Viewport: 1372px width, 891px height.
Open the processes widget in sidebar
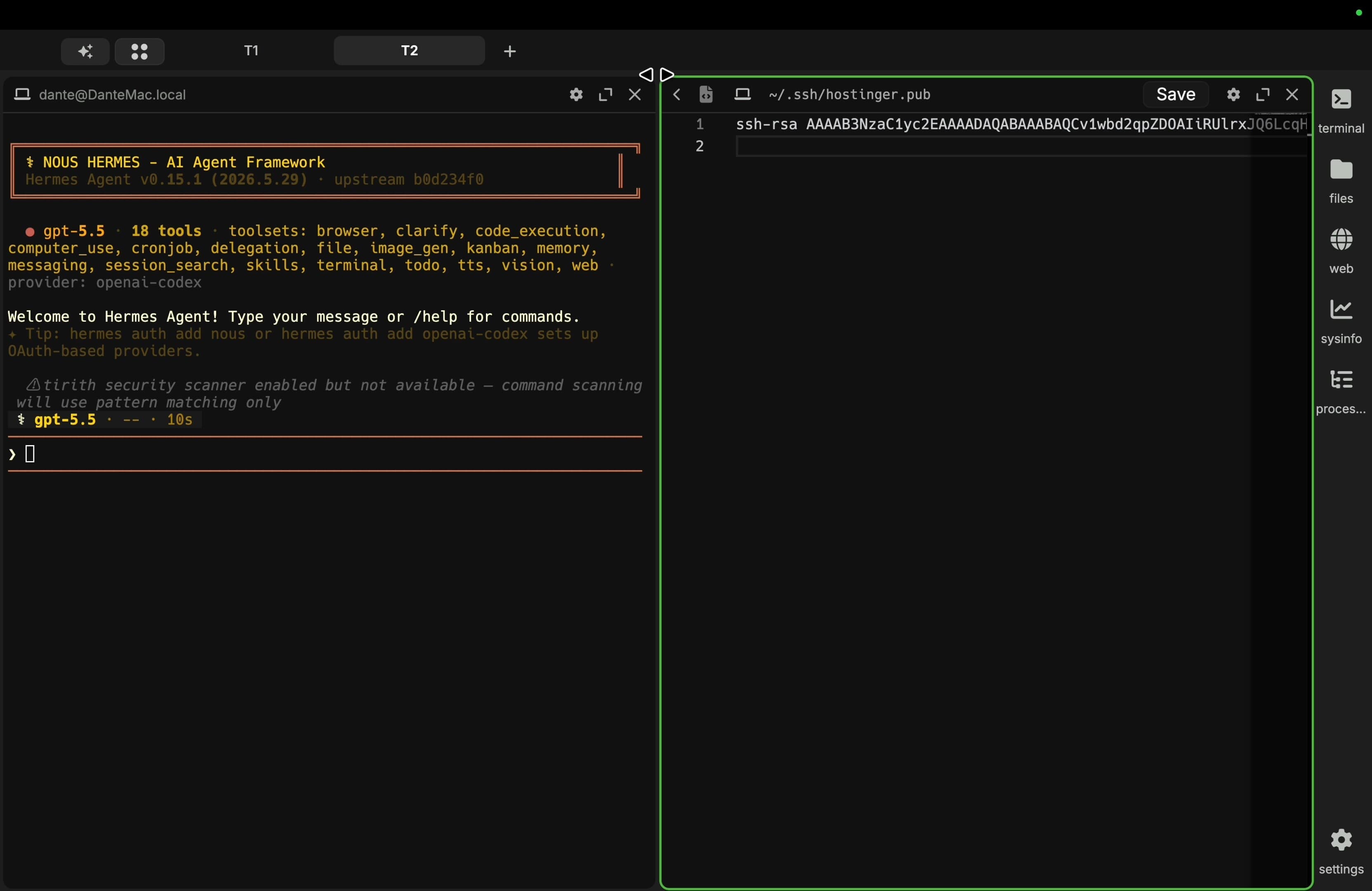[x=1341, y=392]
